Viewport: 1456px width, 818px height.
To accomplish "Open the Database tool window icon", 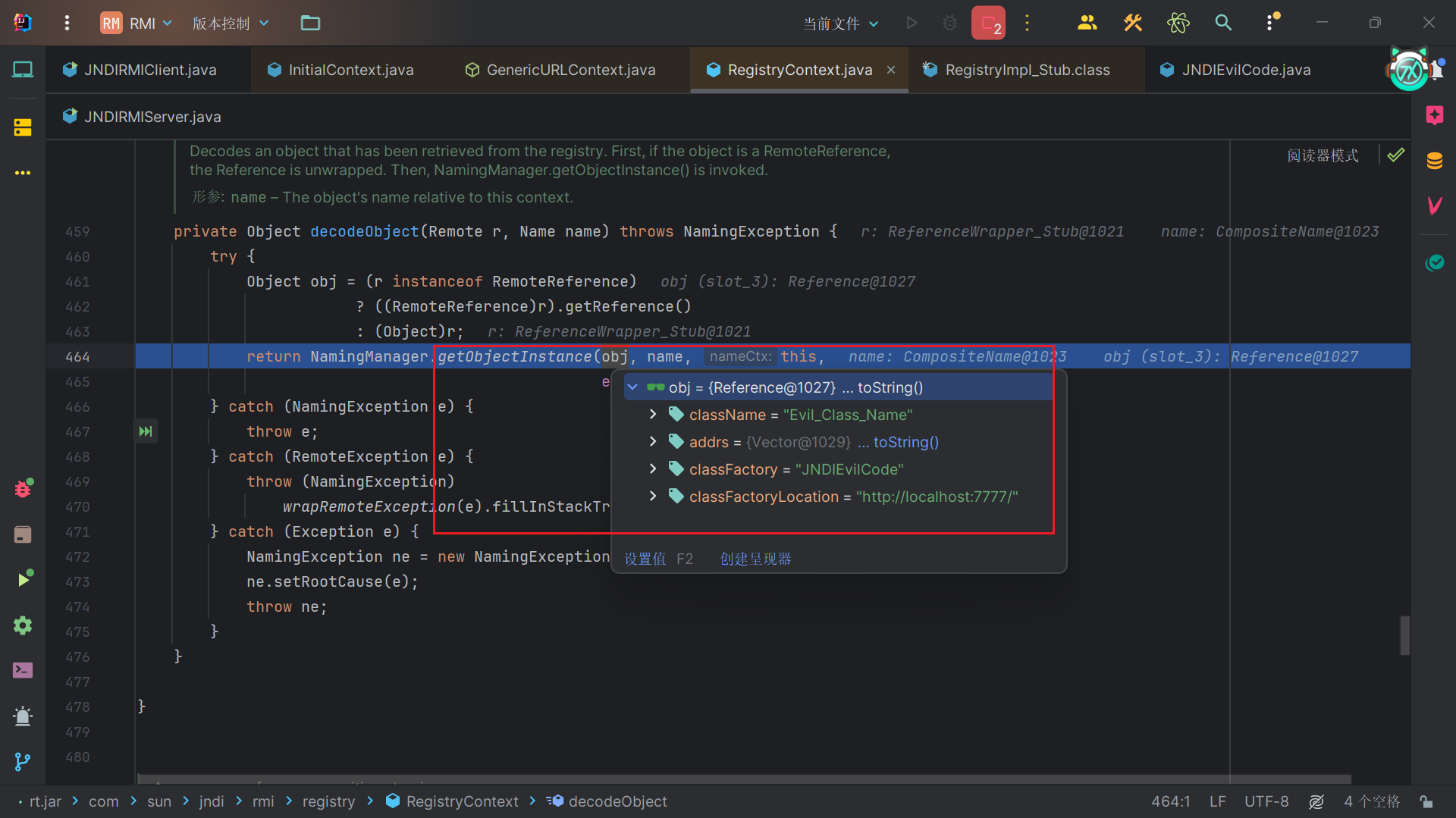I will pos(1434,161).
